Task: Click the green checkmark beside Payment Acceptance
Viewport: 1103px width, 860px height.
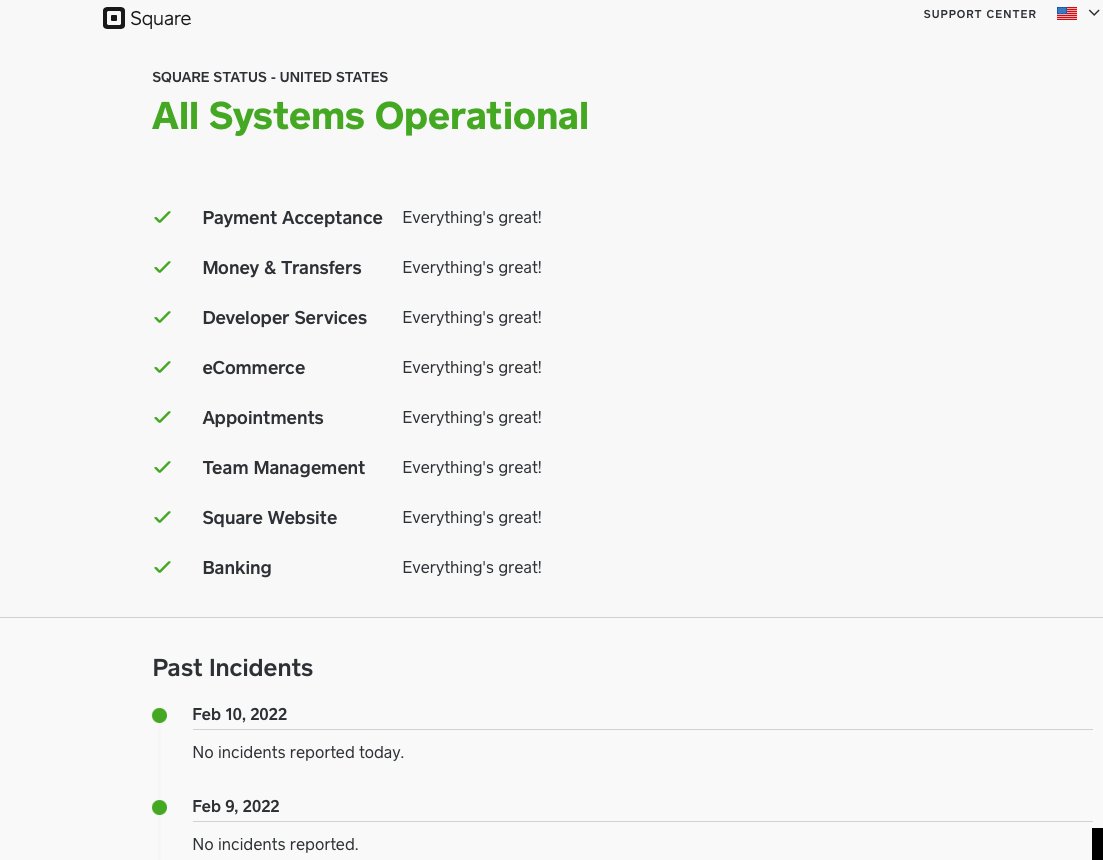Action: tap(162, 217)
